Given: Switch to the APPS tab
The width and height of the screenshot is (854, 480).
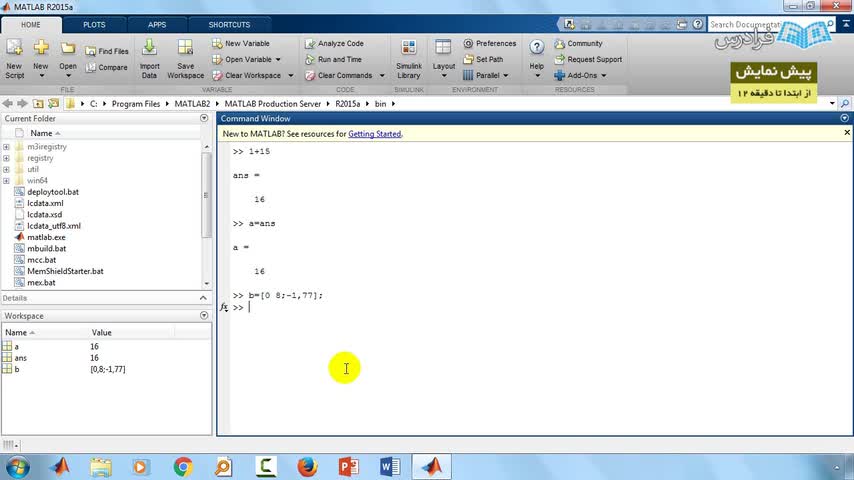Looking at the screenshot, I should (157, 25).
